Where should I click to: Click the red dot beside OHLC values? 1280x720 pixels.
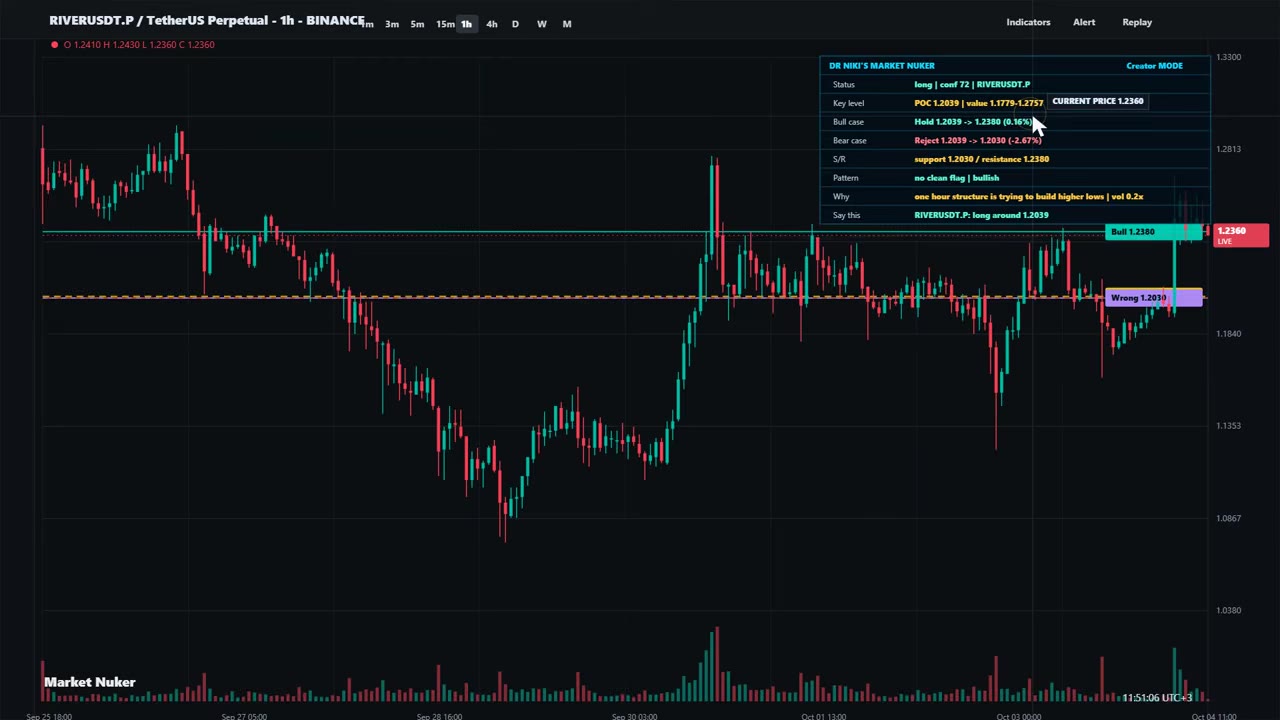(x=54, y=44)
